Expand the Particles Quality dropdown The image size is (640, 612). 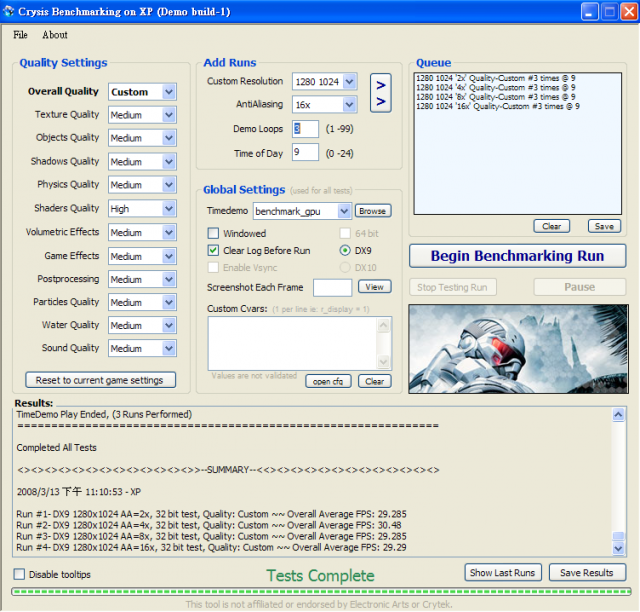tap(169, 303)
